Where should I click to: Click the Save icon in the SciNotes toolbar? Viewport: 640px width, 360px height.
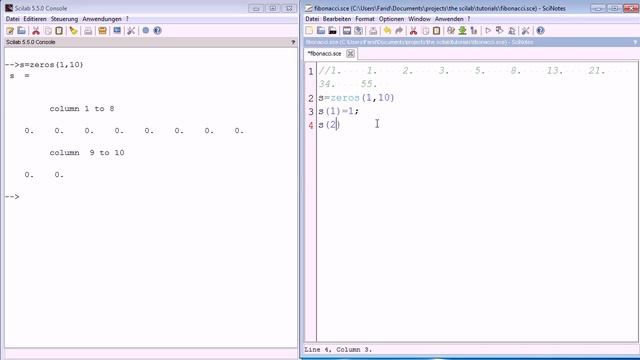347,31
